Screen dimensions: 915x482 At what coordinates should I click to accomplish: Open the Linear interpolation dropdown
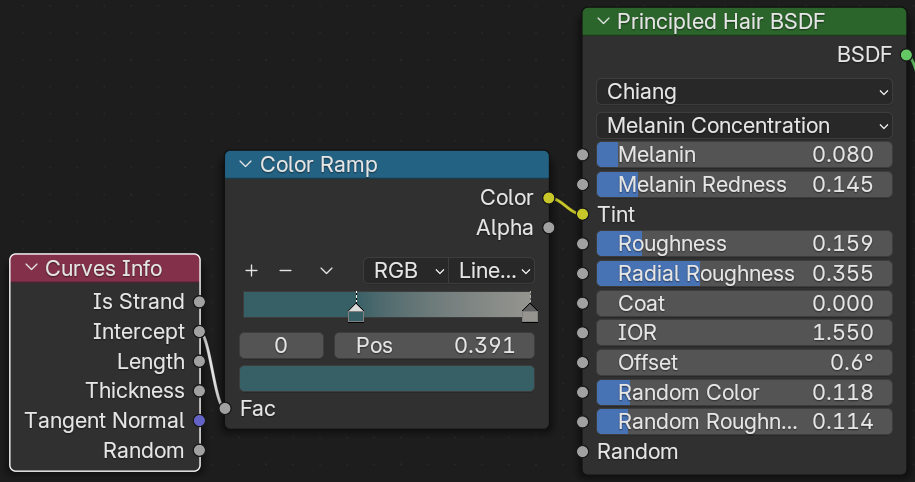click(x=492, y=271)
